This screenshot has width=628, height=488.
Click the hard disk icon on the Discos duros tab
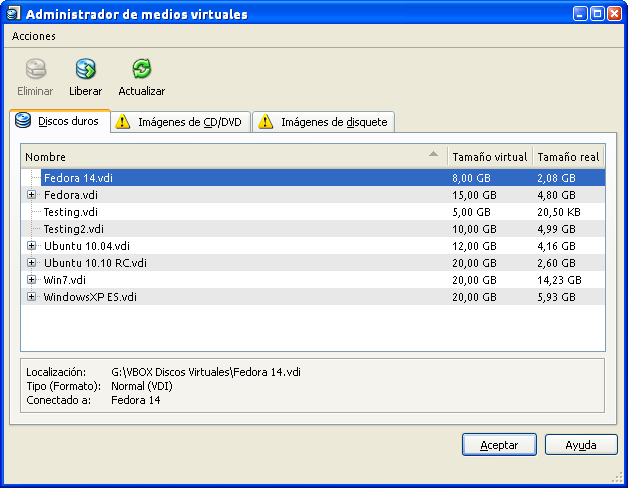(x=23, y=121)
